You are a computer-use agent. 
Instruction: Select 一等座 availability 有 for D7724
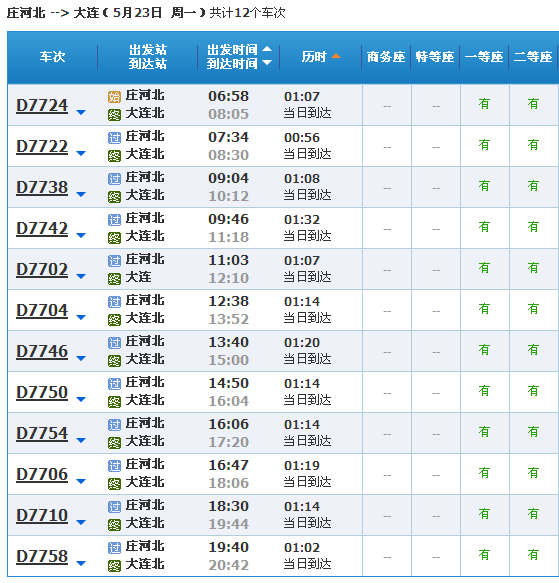(484, 104)
